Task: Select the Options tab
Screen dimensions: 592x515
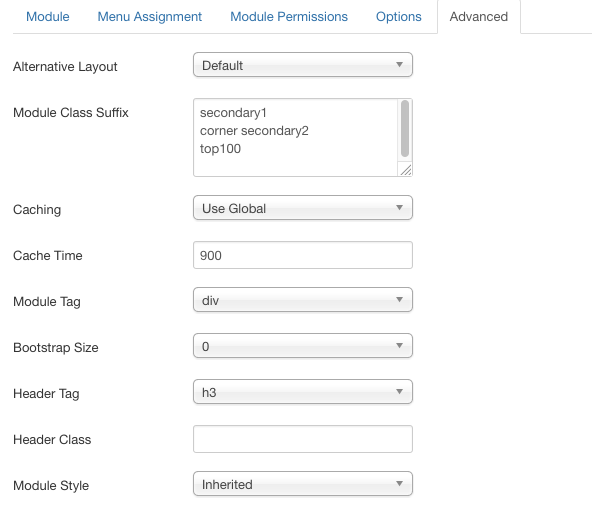Action: point(398,17)
